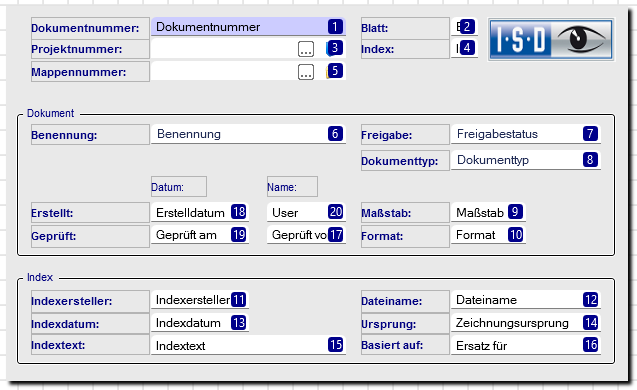Click the User name field
Screen dimensions: 637x390
(x=306, y=212)
